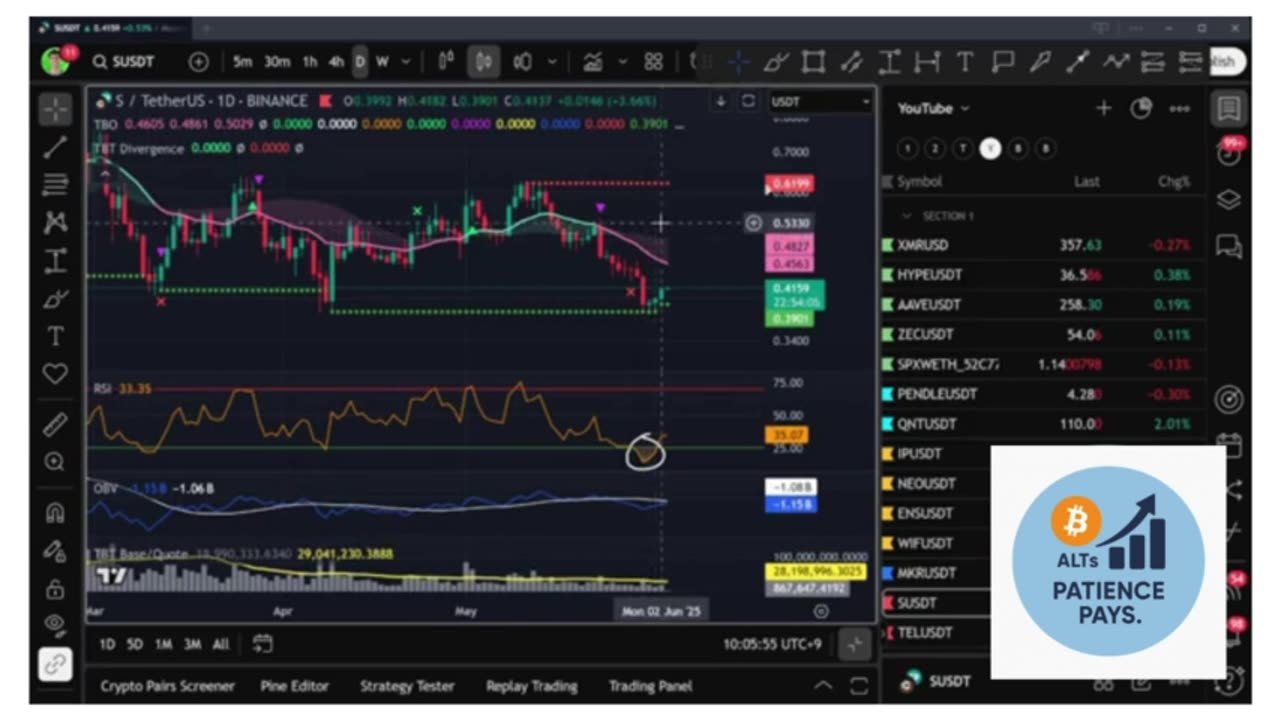Image resolution: width=1280 pixels, height=720 pixels.
Task: Open the watchlist panel icon in right sidebar
Action: [1229, 108]
